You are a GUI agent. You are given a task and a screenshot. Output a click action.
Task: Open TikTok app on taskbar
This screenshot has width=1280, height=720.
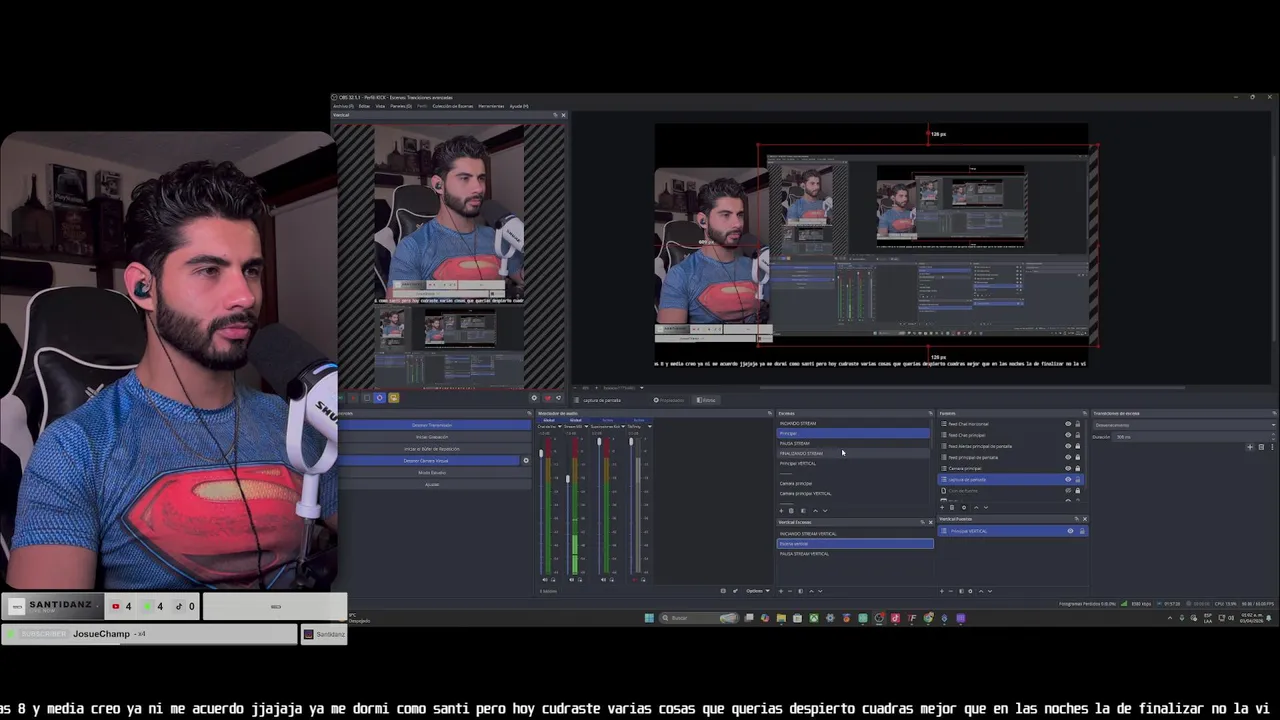895,618
